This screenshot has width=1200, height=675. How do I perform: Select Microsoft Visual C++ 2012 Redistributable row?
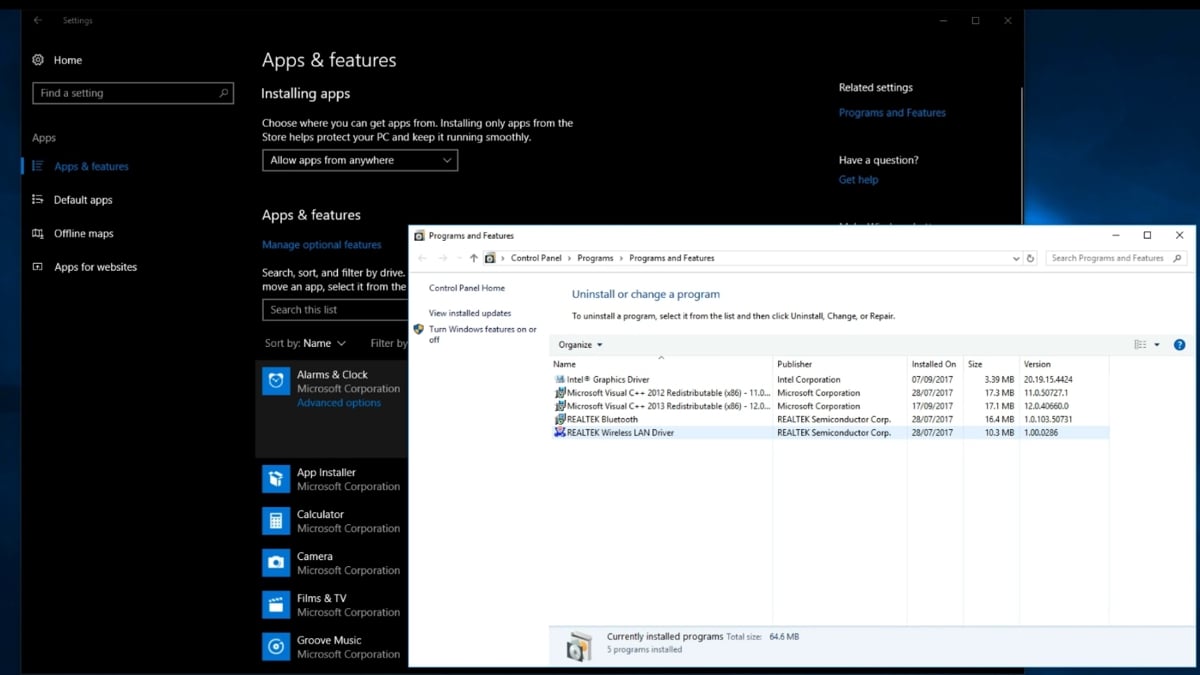829,393
